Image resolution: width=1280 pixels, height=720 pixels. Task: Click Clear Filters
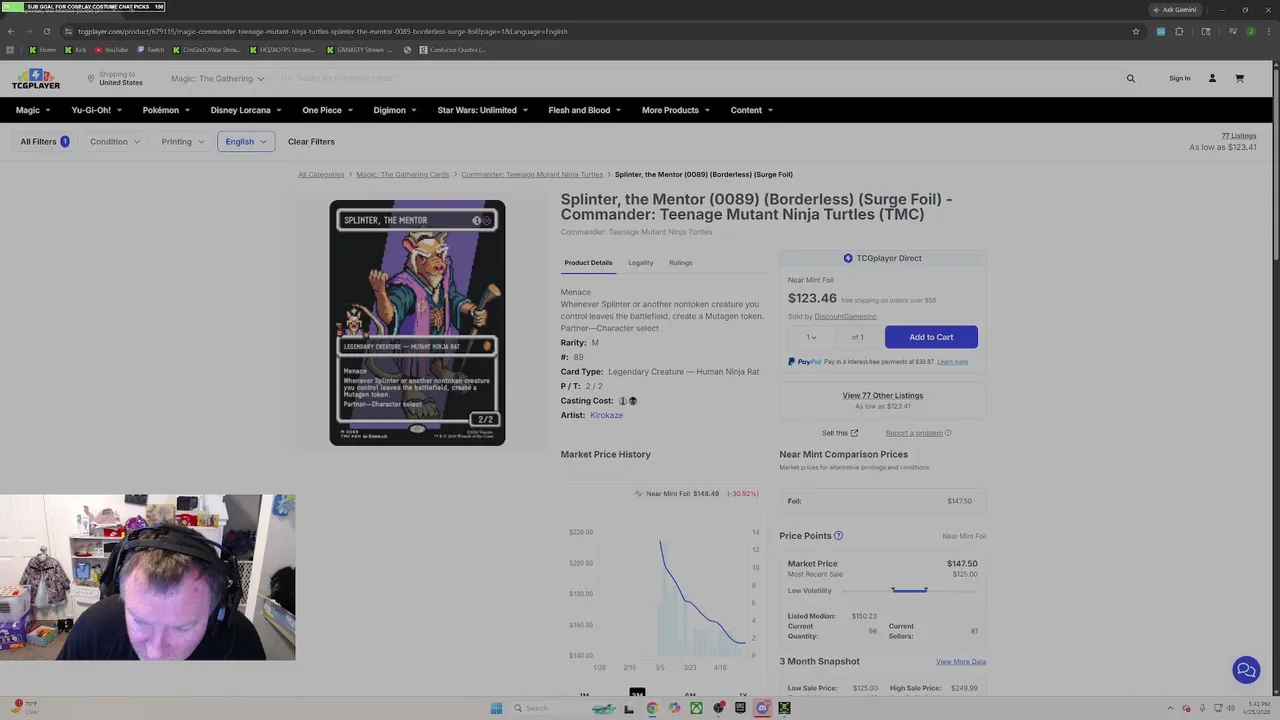click(x=311, y=141)
